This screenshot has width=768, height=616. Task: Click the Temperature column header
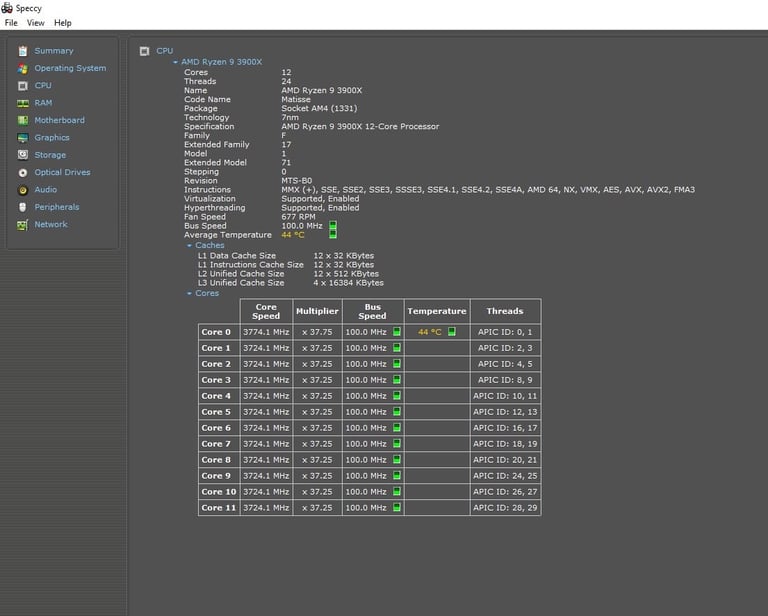(x=437, y=311)
